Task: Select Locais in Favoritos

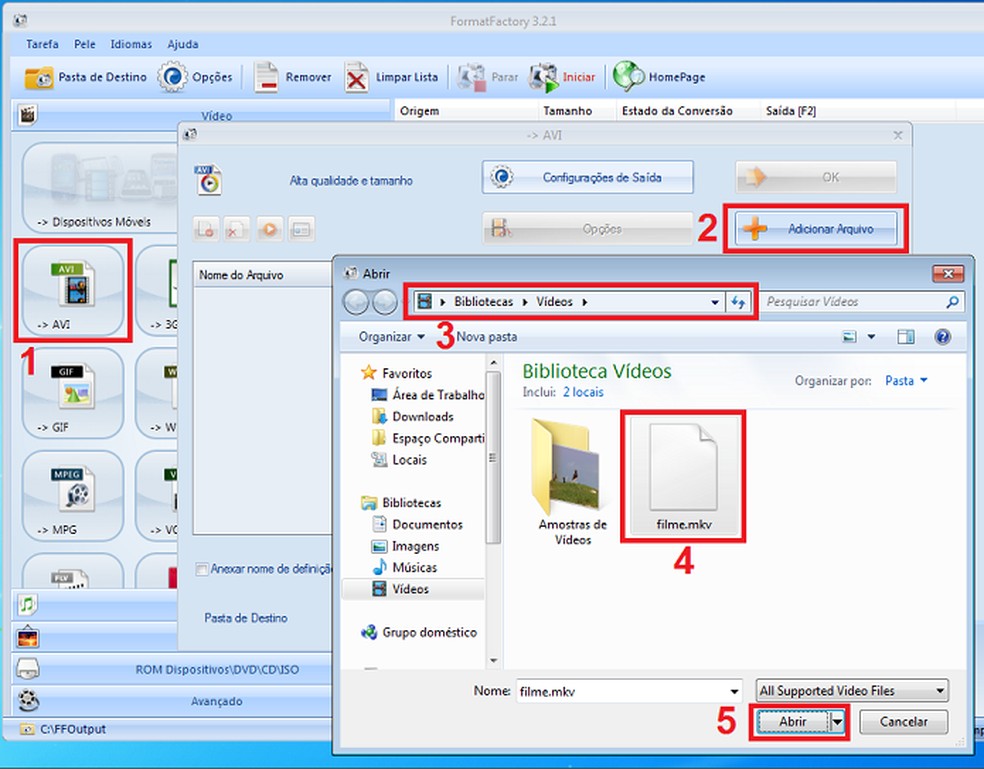Action: point(399,460)
